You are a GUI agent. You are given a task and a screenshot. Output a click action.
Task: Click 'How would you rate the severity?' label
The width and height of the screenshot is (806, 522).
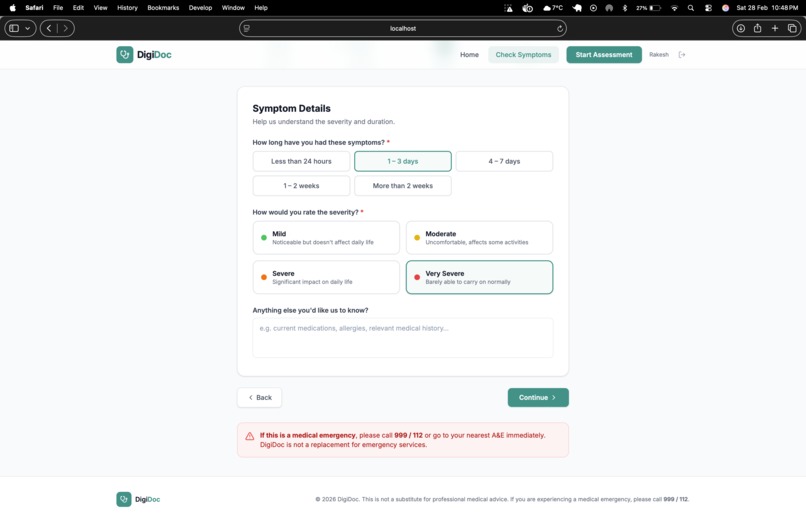tap(305, 212)
